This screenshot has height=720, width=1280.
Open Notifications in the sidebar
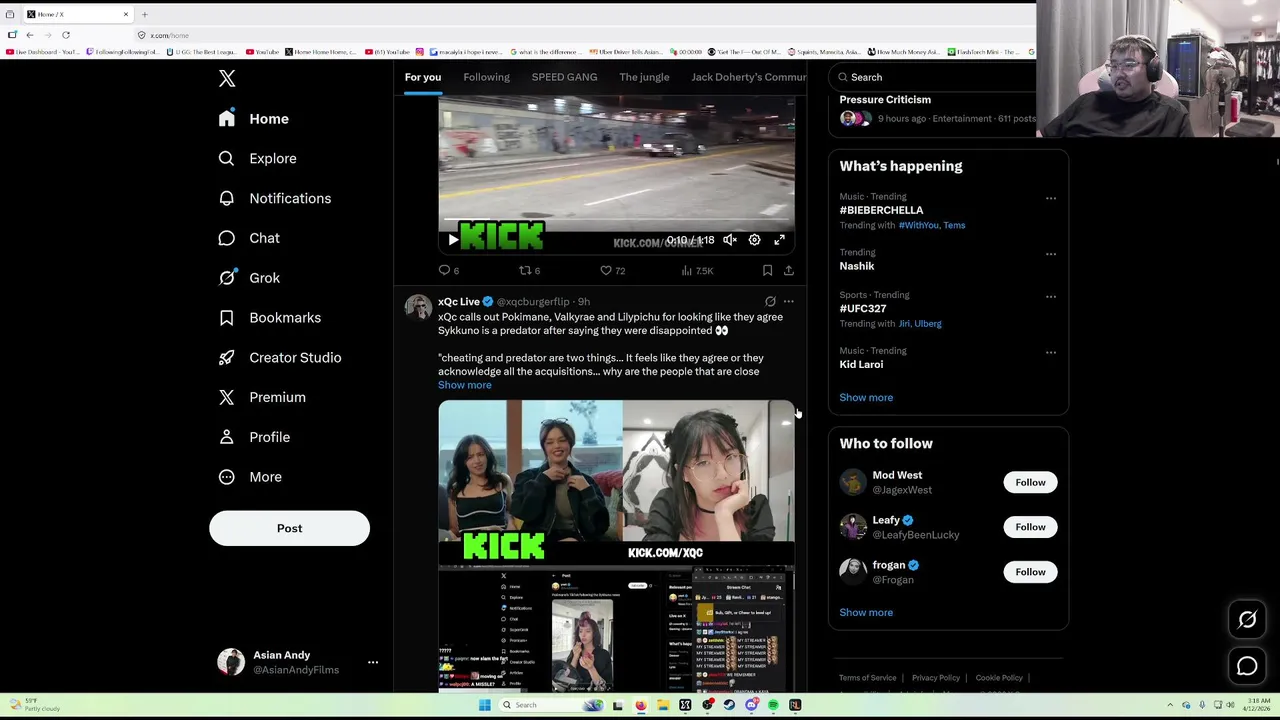[275, 198]
